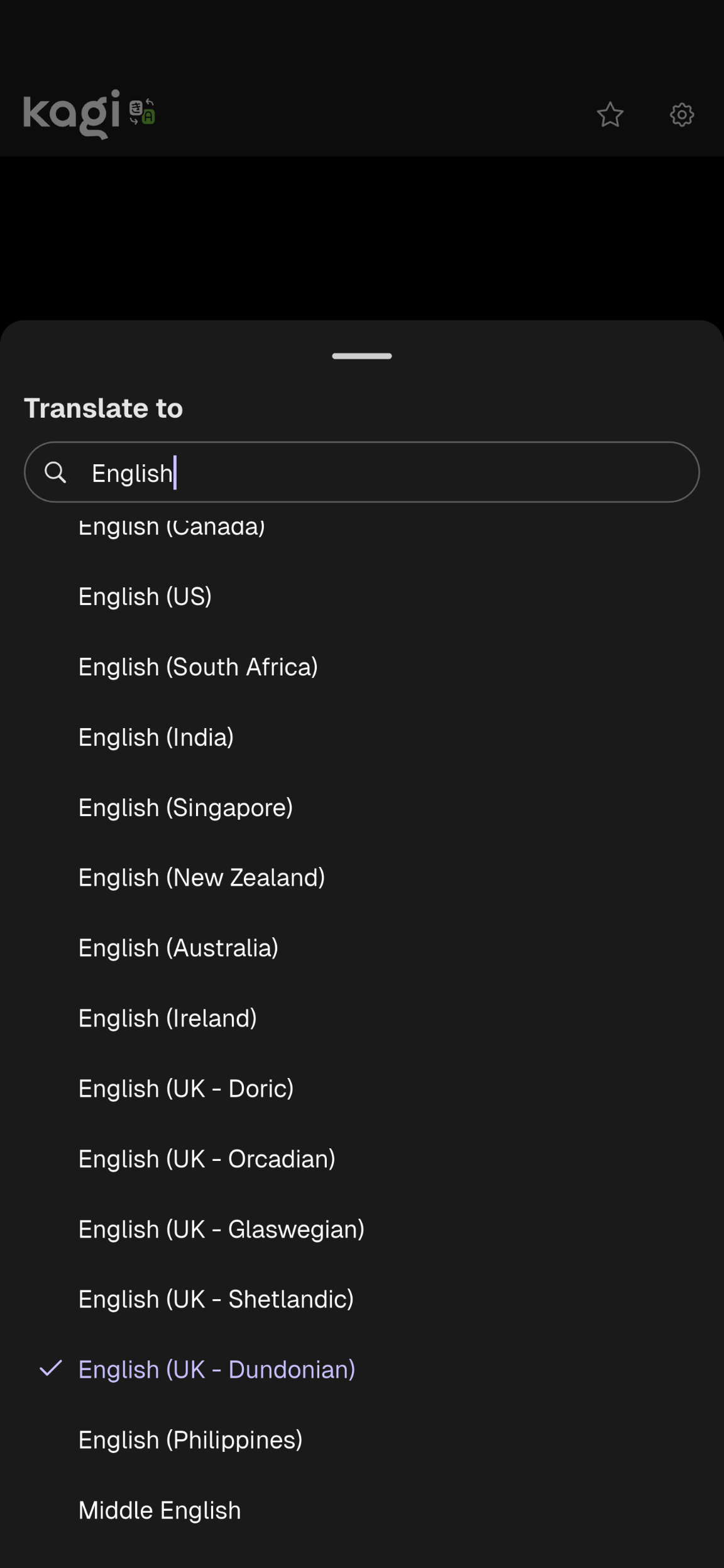Select English (India) from the list
This screenshot has width=724, height=1568.
pos(156,737)
